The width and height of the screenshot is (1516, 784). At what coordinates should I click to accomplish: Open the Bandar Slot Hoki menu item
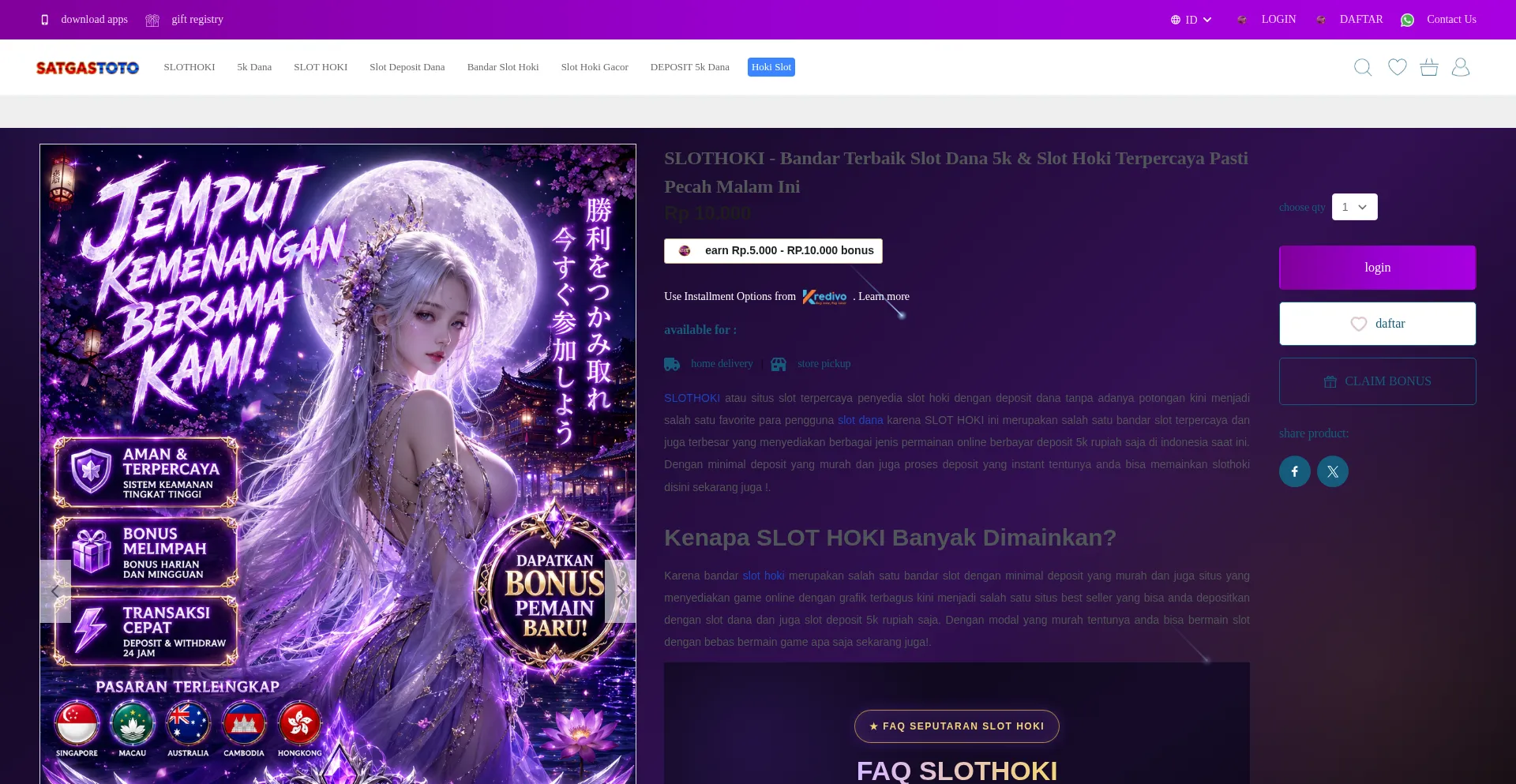pyautogui.click(x=503, y=67)
